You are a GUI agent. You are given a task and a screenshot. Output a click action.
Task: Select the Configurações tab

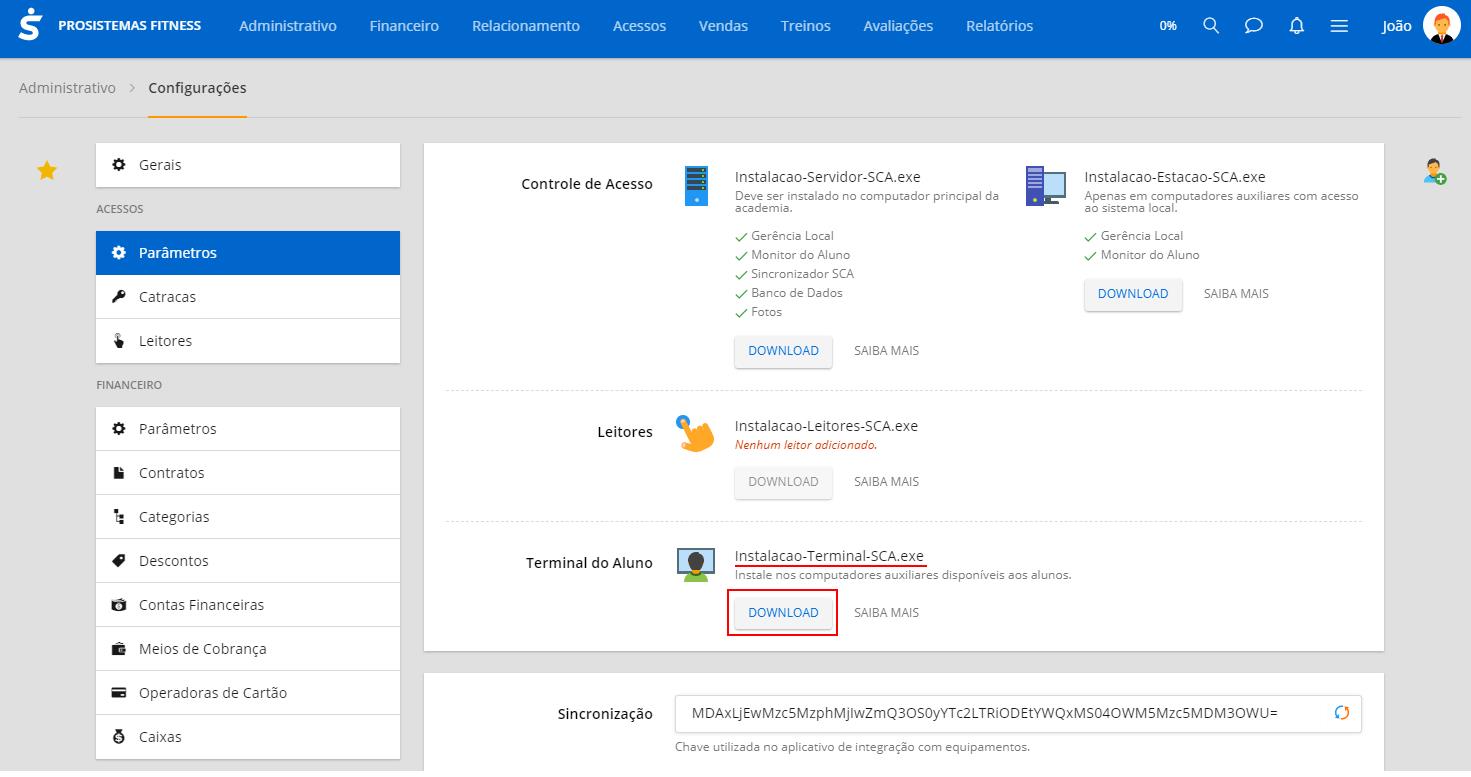coord(197,88)
